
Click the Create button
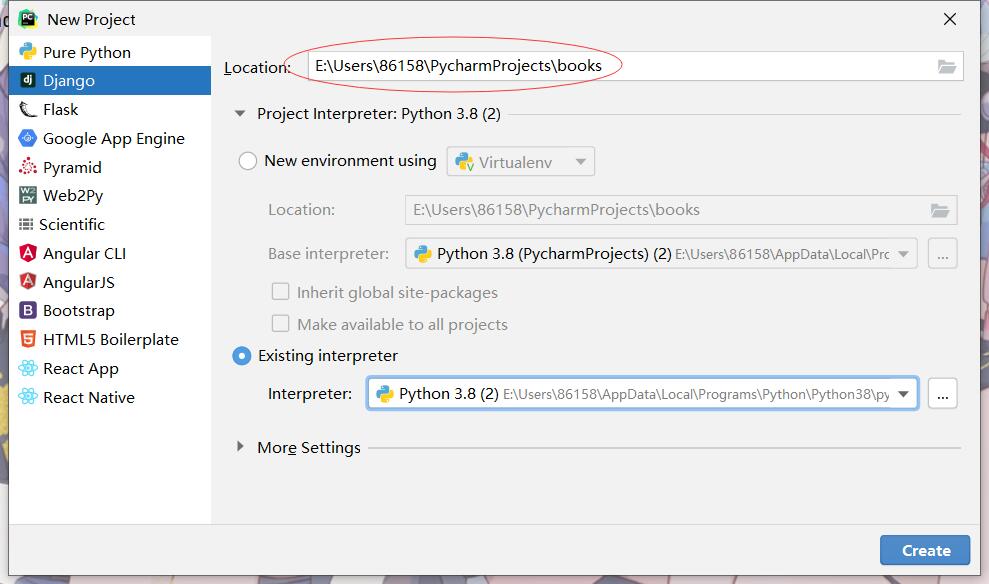point(925,550)
